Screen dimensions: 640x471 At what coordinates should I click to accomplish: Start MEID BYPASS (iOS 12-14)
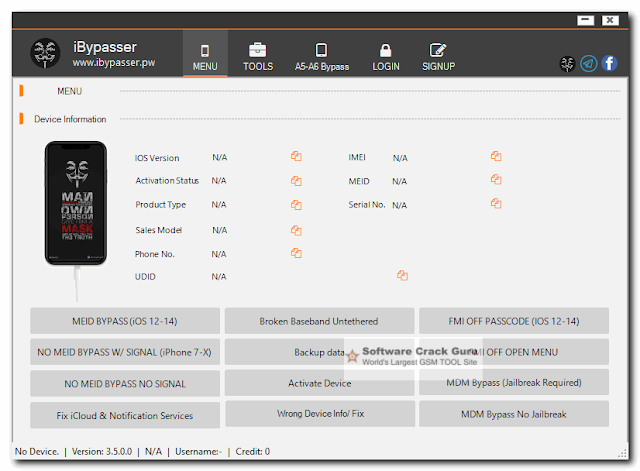(125, 321)
